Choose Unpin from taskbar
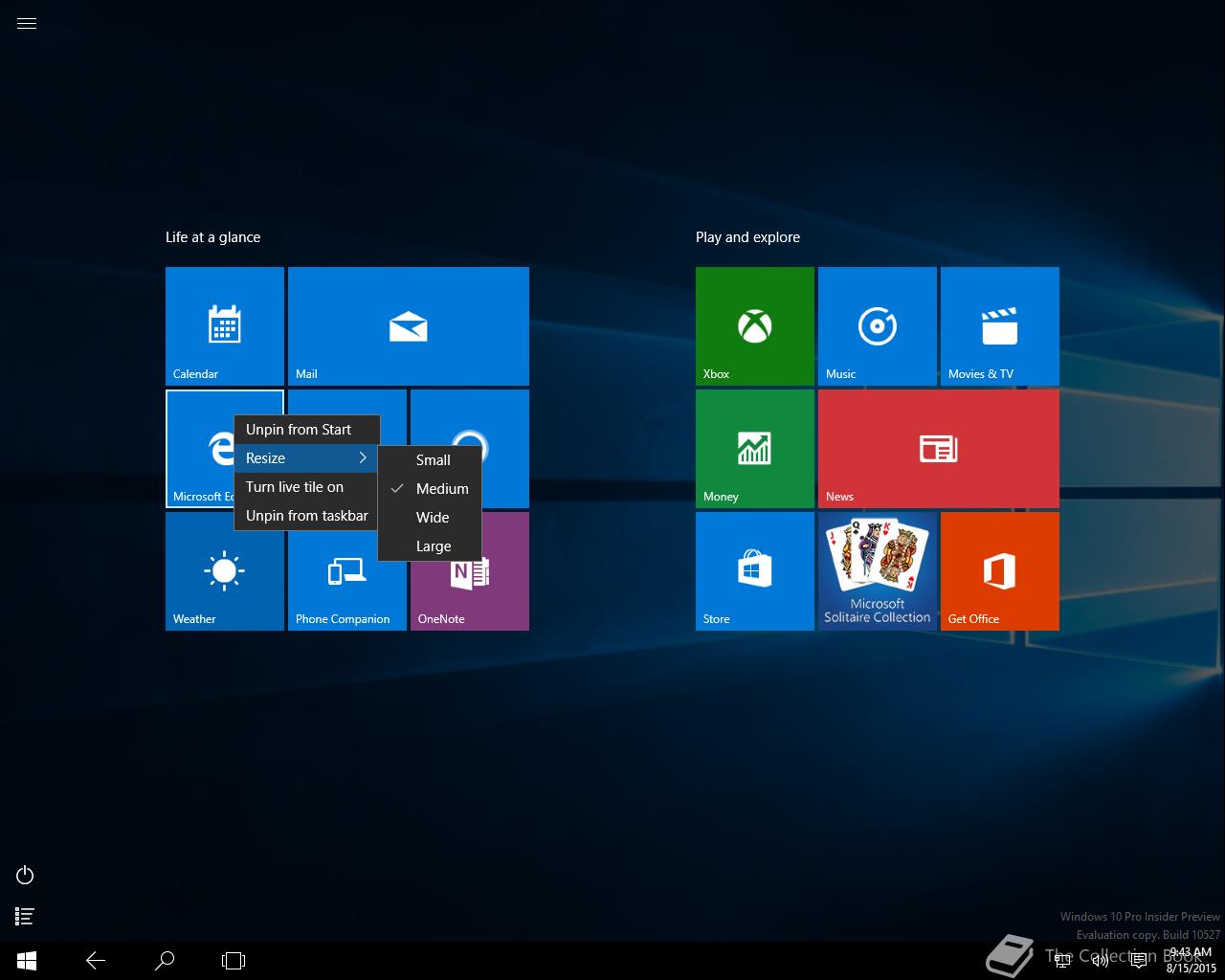Viewport: 1225px width, 980px height. pyautogui.click(x=306, y=516)
